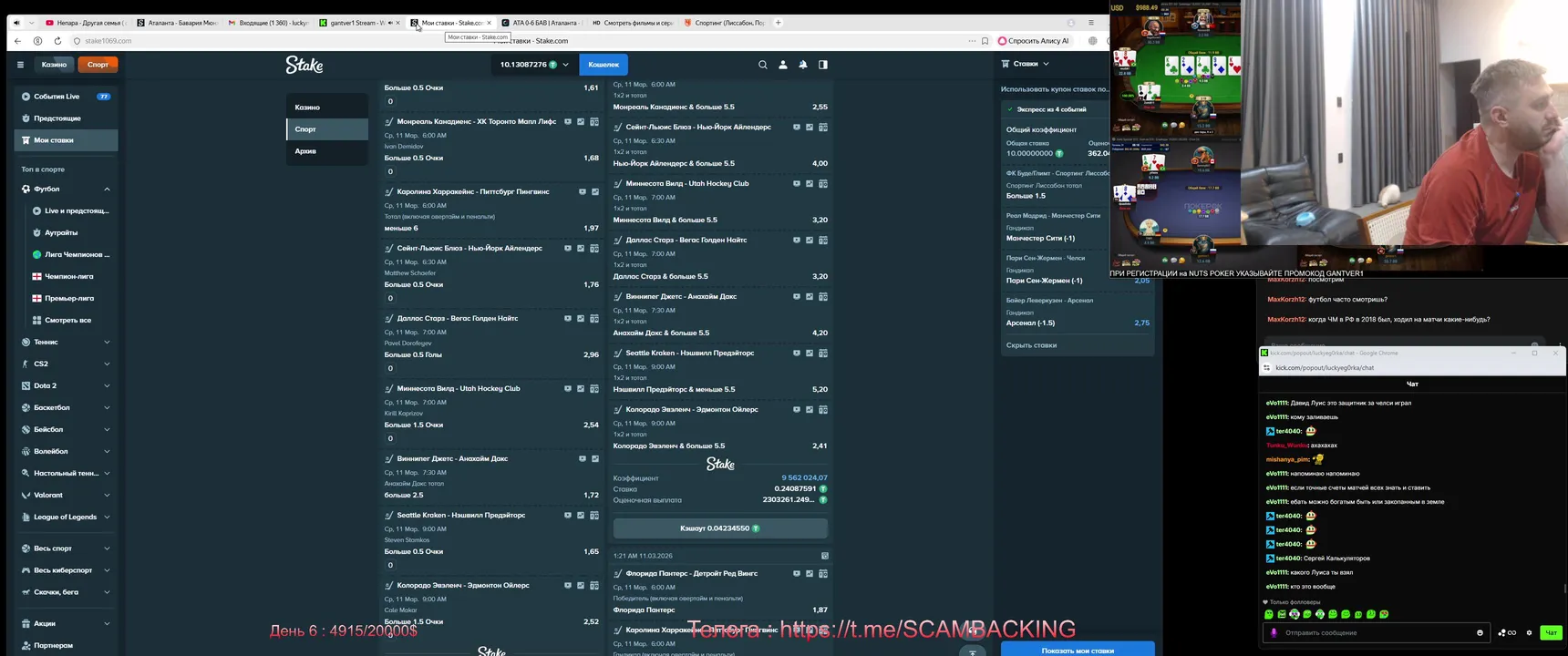
Task: Open Премьер-лига sidebar link
Action: (71, 298)
